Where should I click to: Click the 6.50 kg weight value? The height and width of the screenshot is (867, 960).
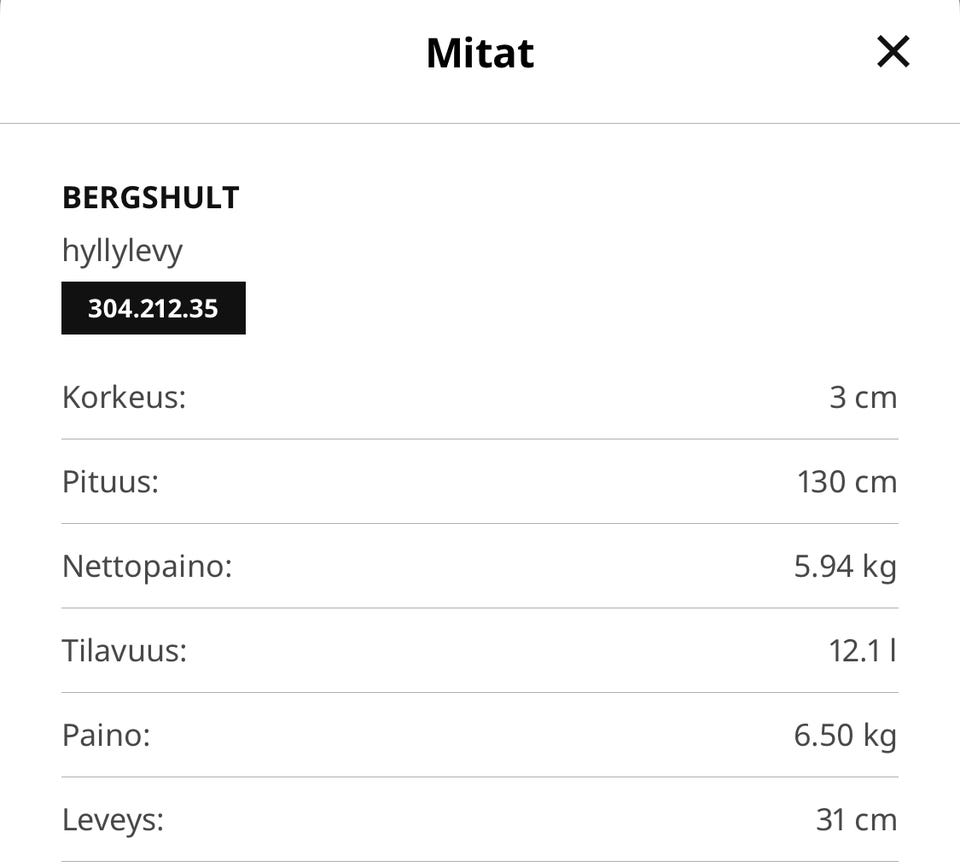[x=845, y=736]
